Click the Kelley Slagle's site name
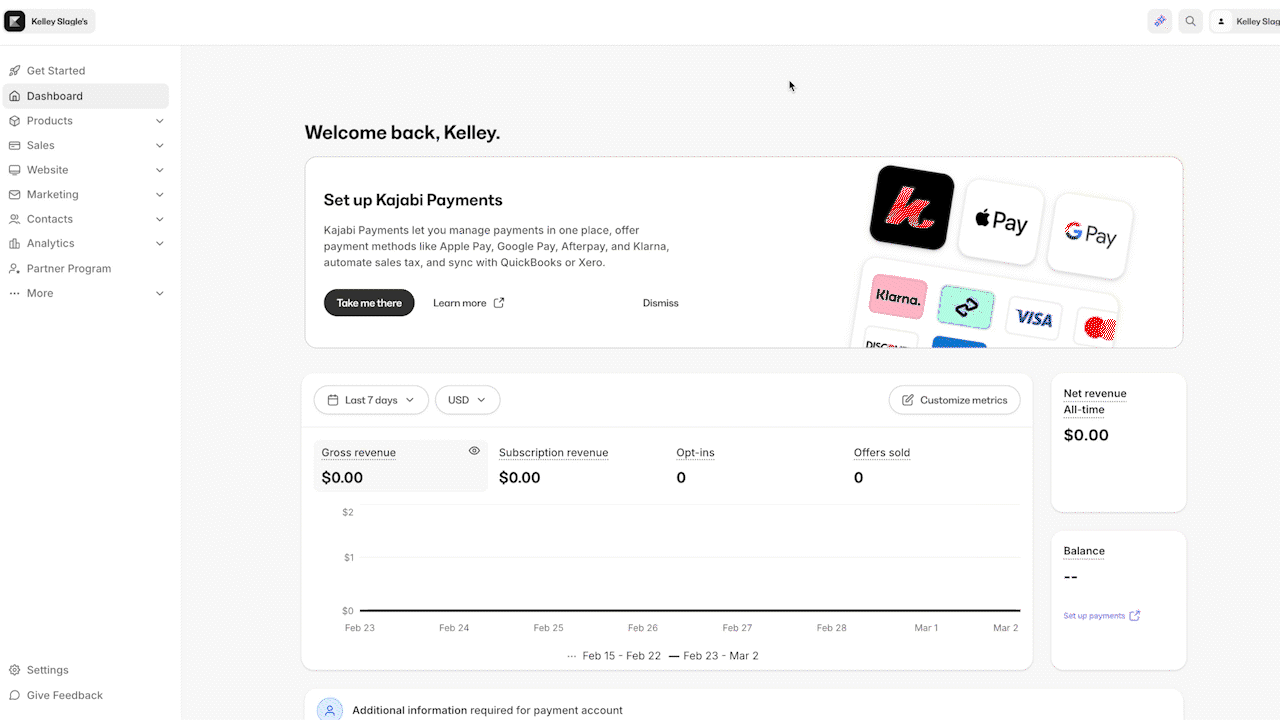 coord(59,22)
